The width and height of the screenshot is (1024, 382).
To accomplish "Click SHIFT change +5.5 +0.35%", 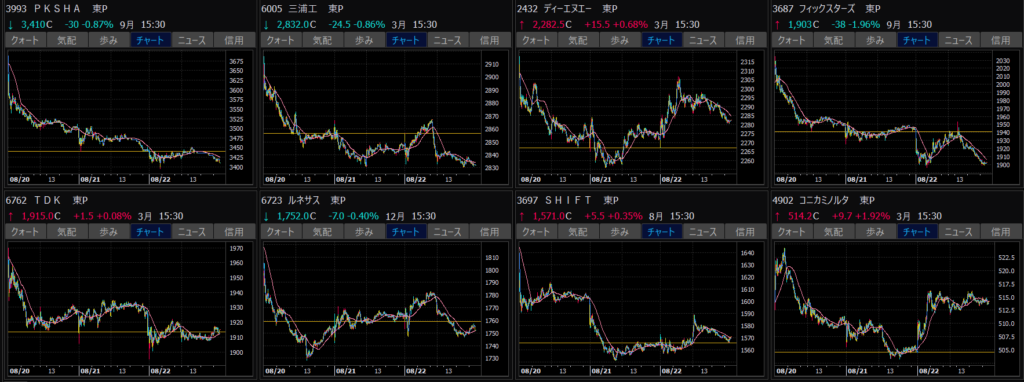I will point(612,216).
